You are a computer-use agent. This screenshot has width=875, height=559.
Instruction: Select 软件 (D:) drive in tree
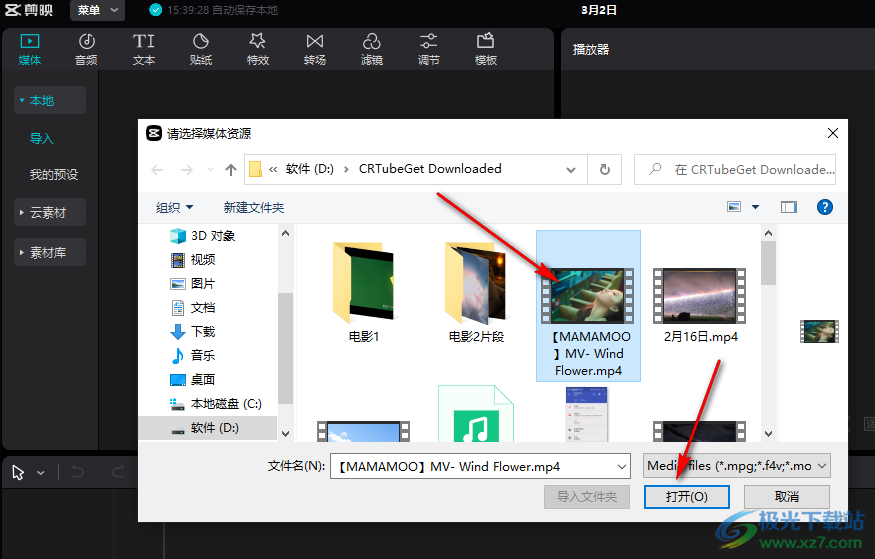click(x=208, y=427)
